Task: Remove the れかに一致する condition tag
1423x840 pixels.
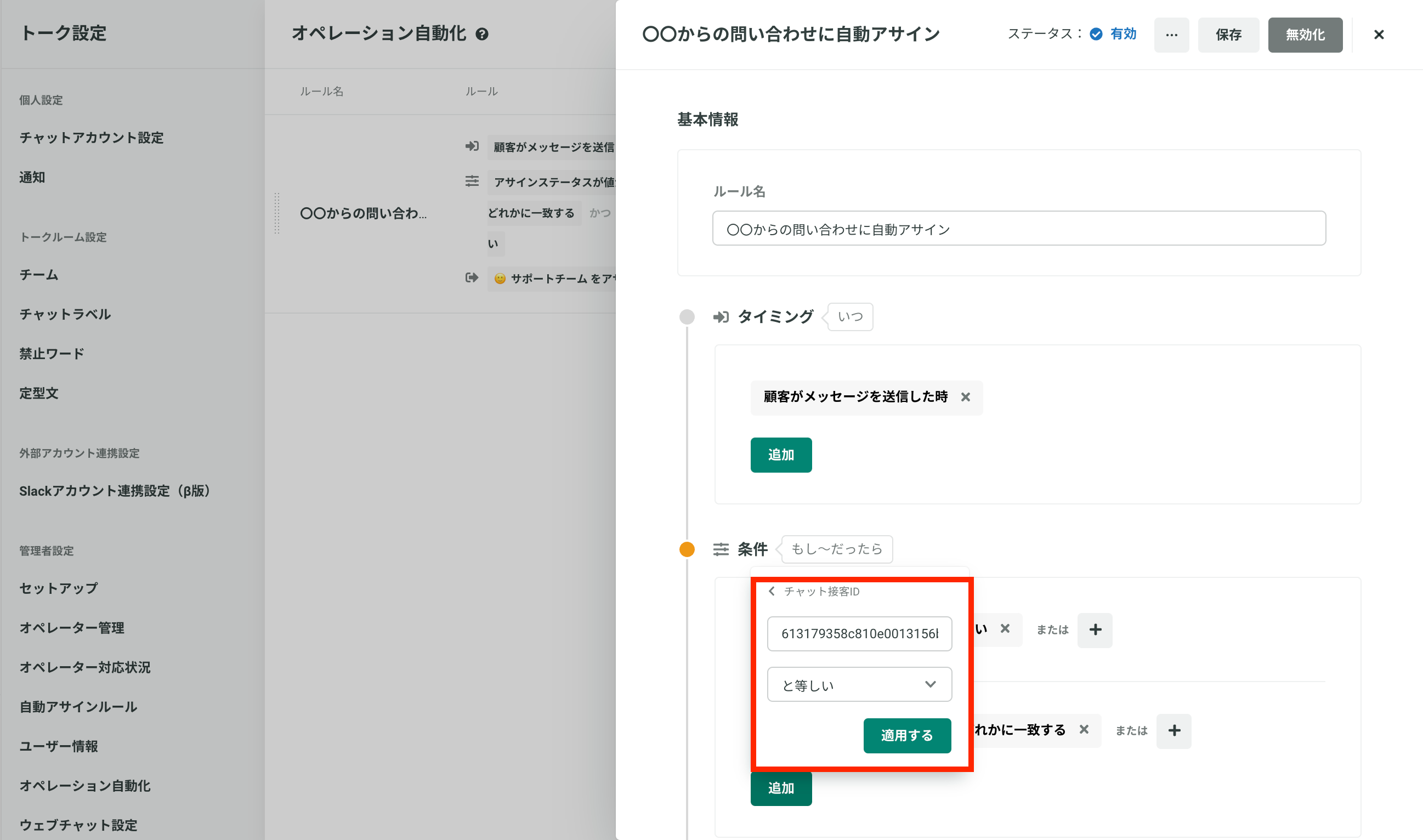Action: coord(1084,730)
